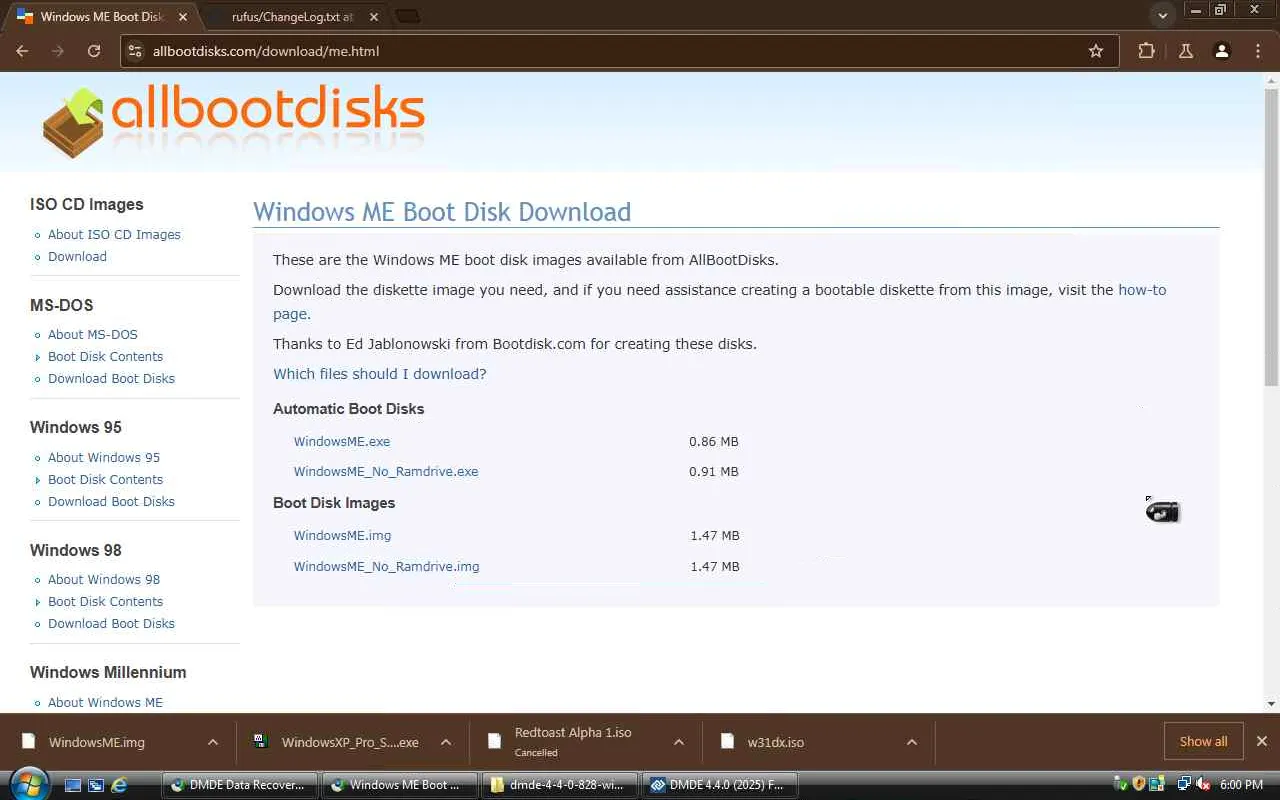
Task: Open Windows 98 Download Boot Disks link
Action: (111, 623)
